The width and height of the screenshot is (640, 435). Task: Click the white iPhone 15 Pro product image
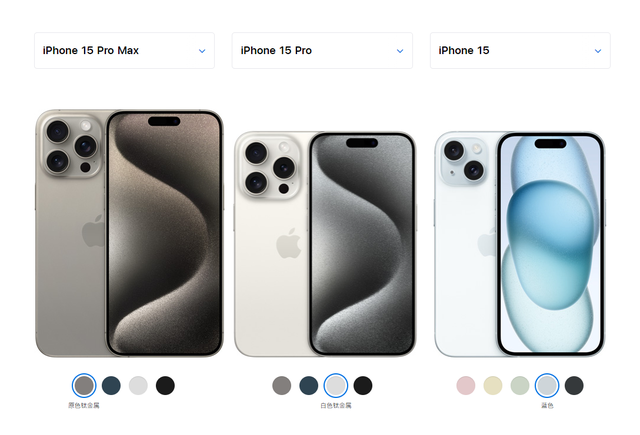pos(325,244)
